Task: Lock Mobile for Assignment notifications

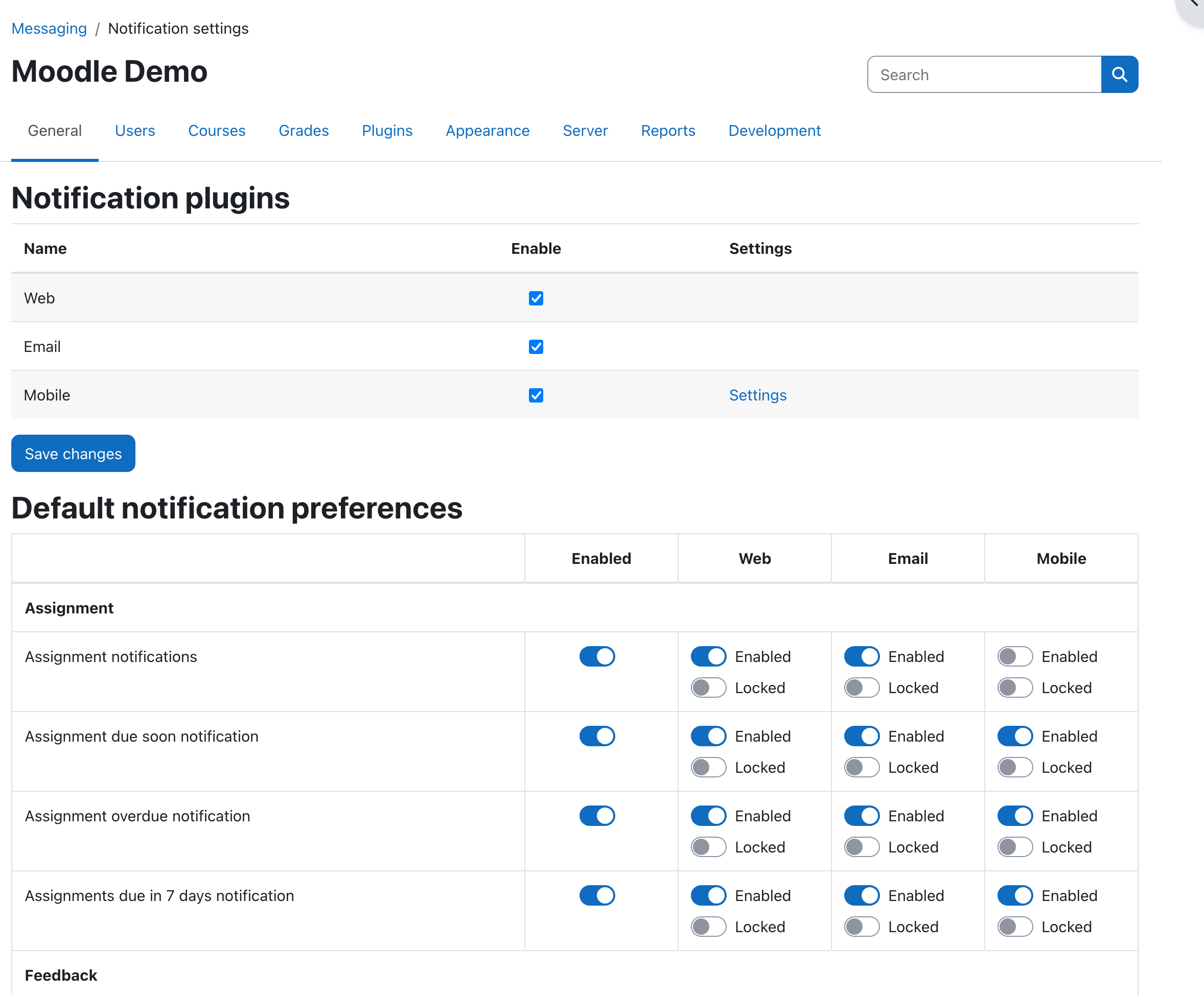Action: pyautogui.click(x=1015, y=688)
